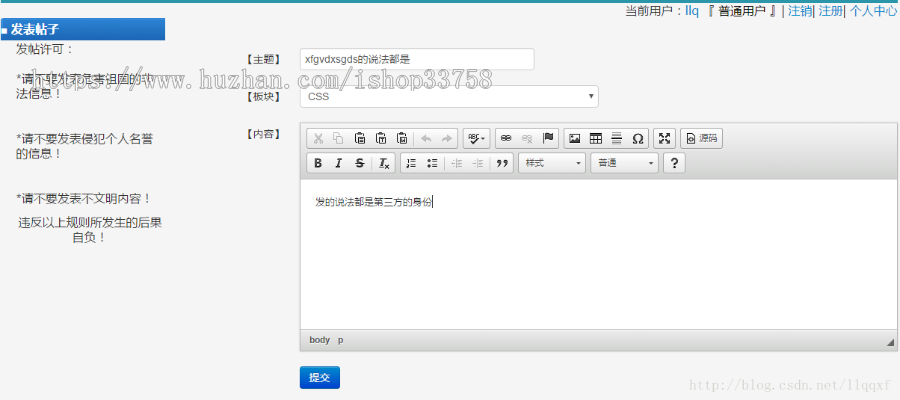900x400 pixels.
Task: Click the Cut icon in editor toolbar
Action: coord(318,138)
